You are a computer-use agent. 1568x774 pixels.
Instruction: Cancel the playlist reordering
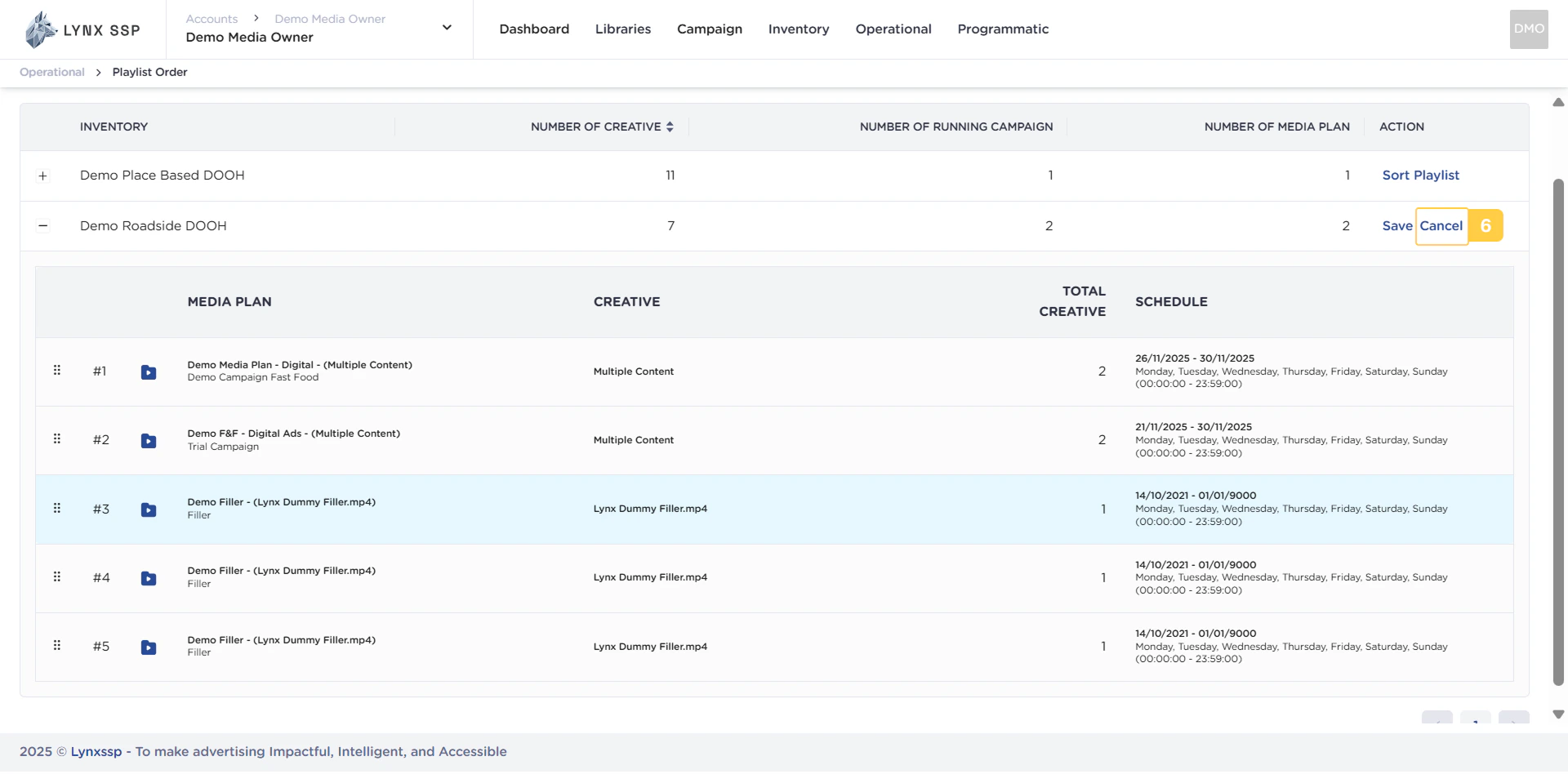(1441, 226)
